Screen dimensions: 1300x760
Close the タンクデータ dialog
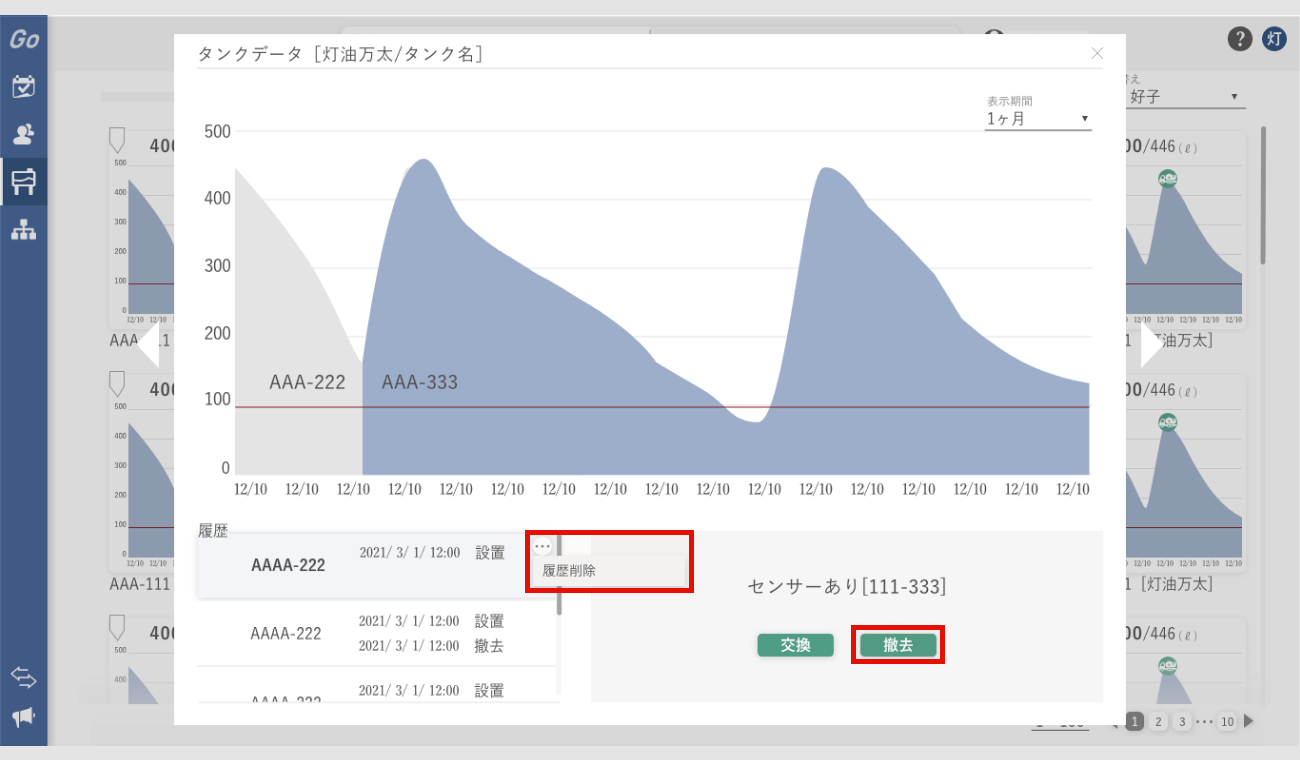(1097, 53)
